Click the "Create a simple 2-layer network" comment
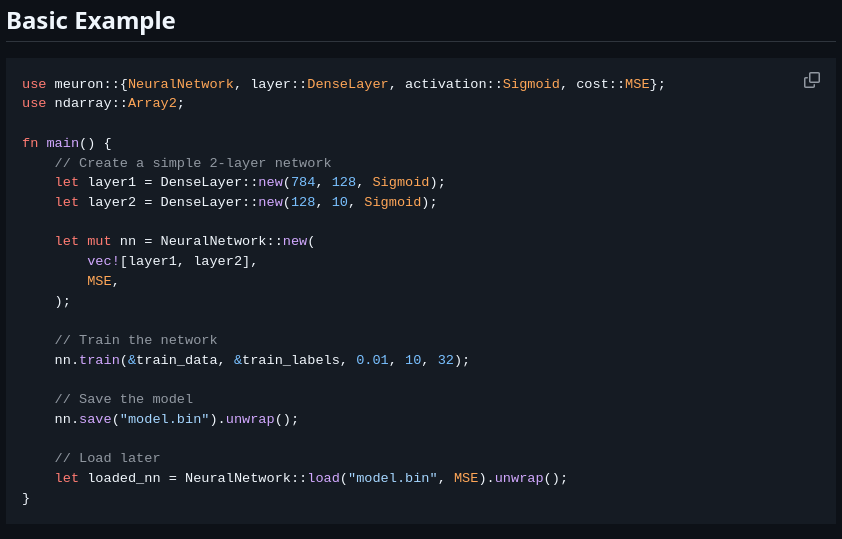 pyautogui.click(x=193, y=164)
